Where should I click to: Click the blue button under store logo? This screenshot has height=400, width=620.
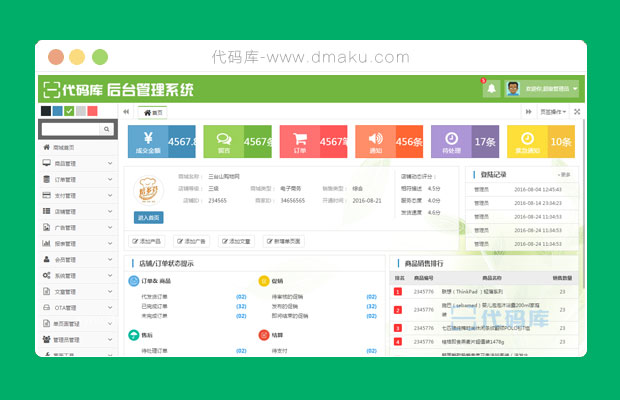pos(148,217)
